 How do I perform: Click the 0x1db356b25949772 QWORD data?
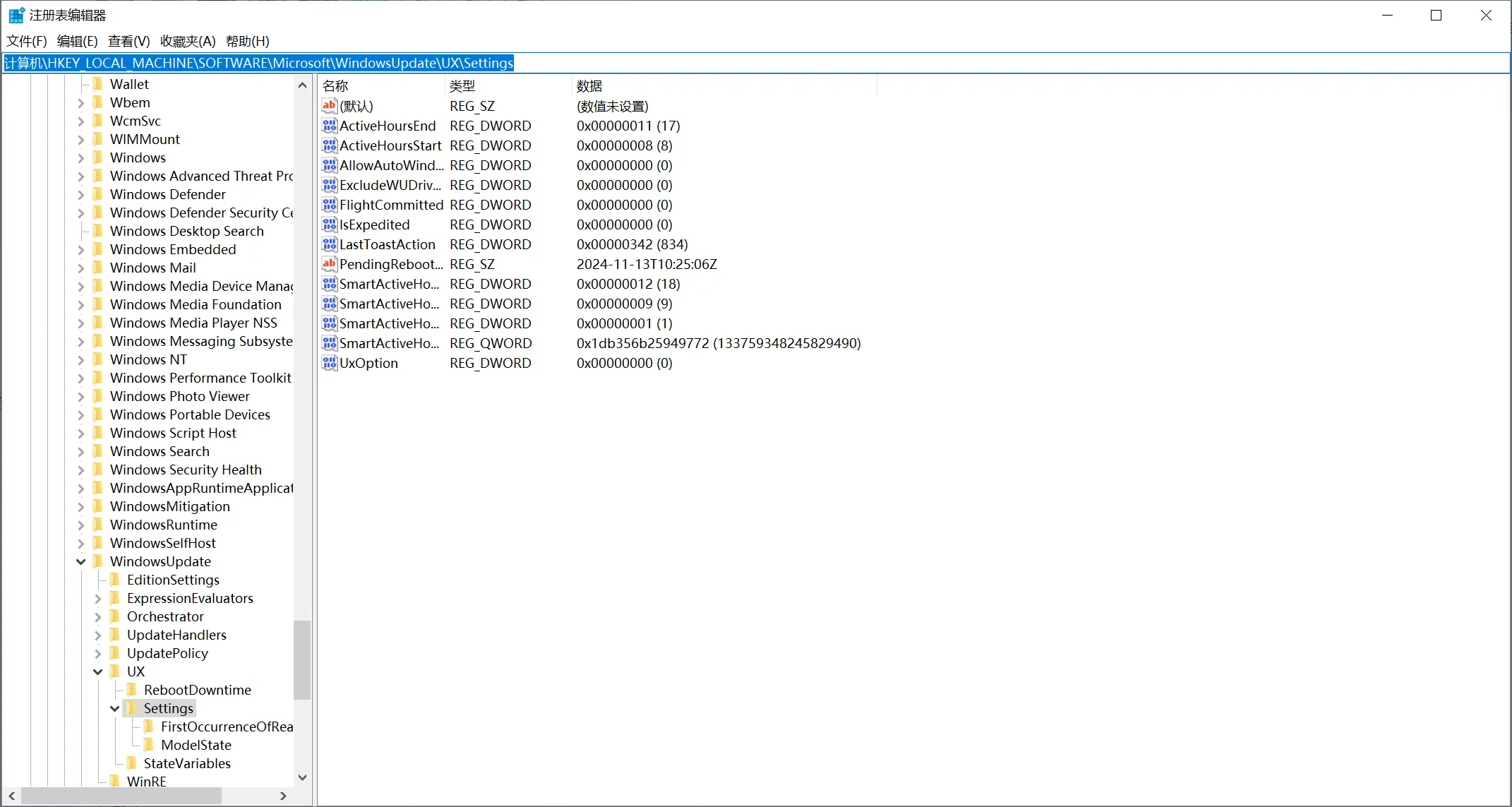click(719, 343)
